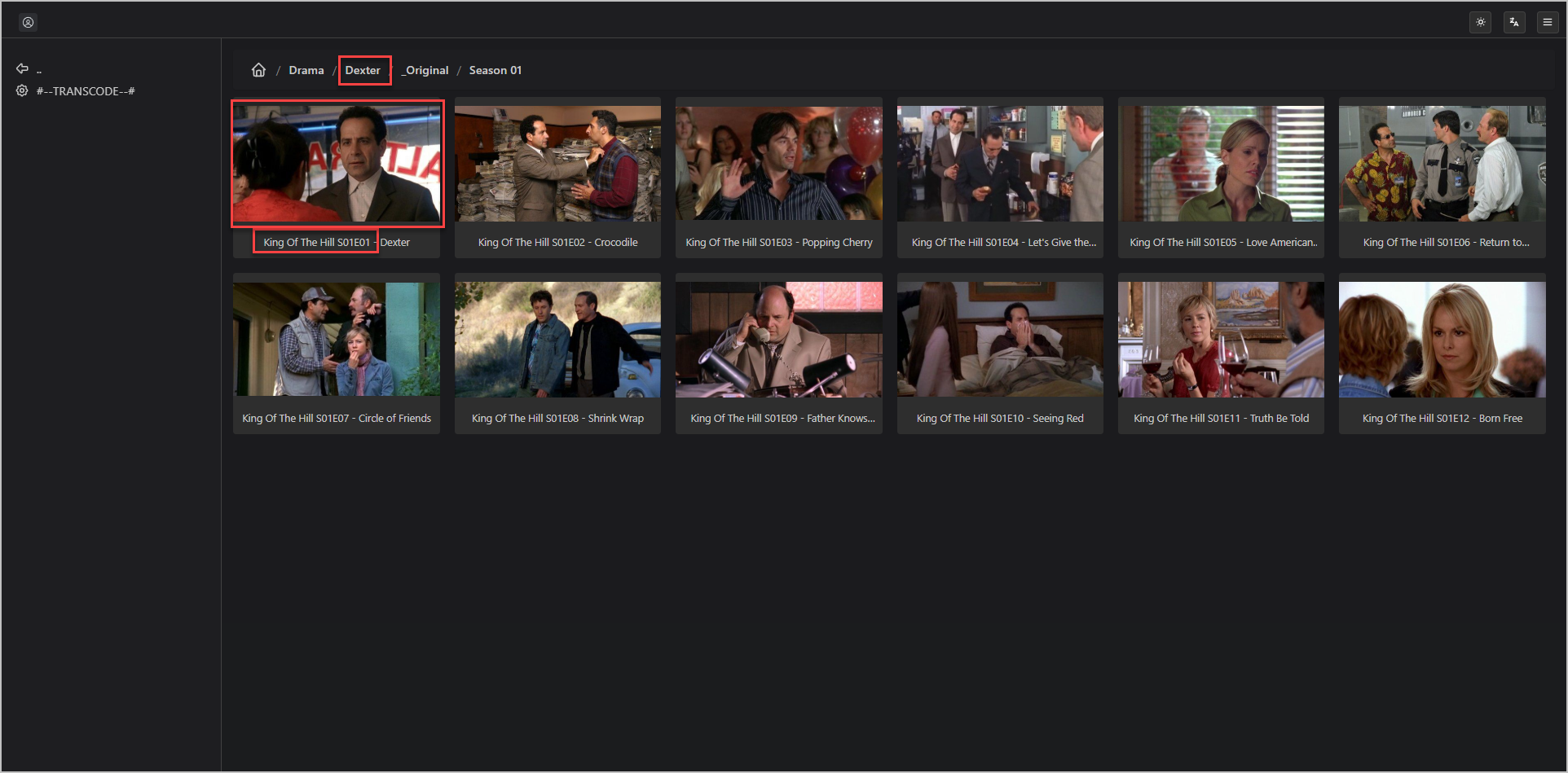The width and height of the screenshot is (1568, 773).
Task: Navigate to Dexter in breadcrumb
Action: coord(363,70)
